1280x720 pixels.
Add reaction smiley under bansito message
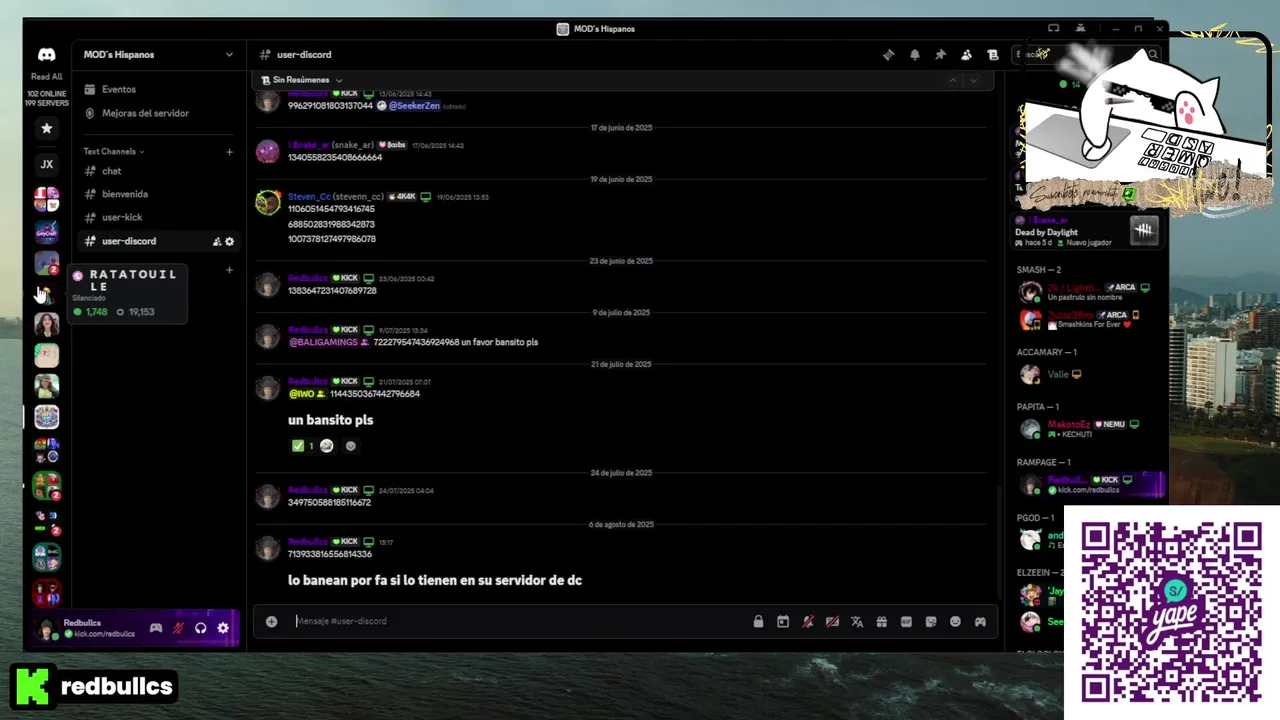tap(350, 446)
